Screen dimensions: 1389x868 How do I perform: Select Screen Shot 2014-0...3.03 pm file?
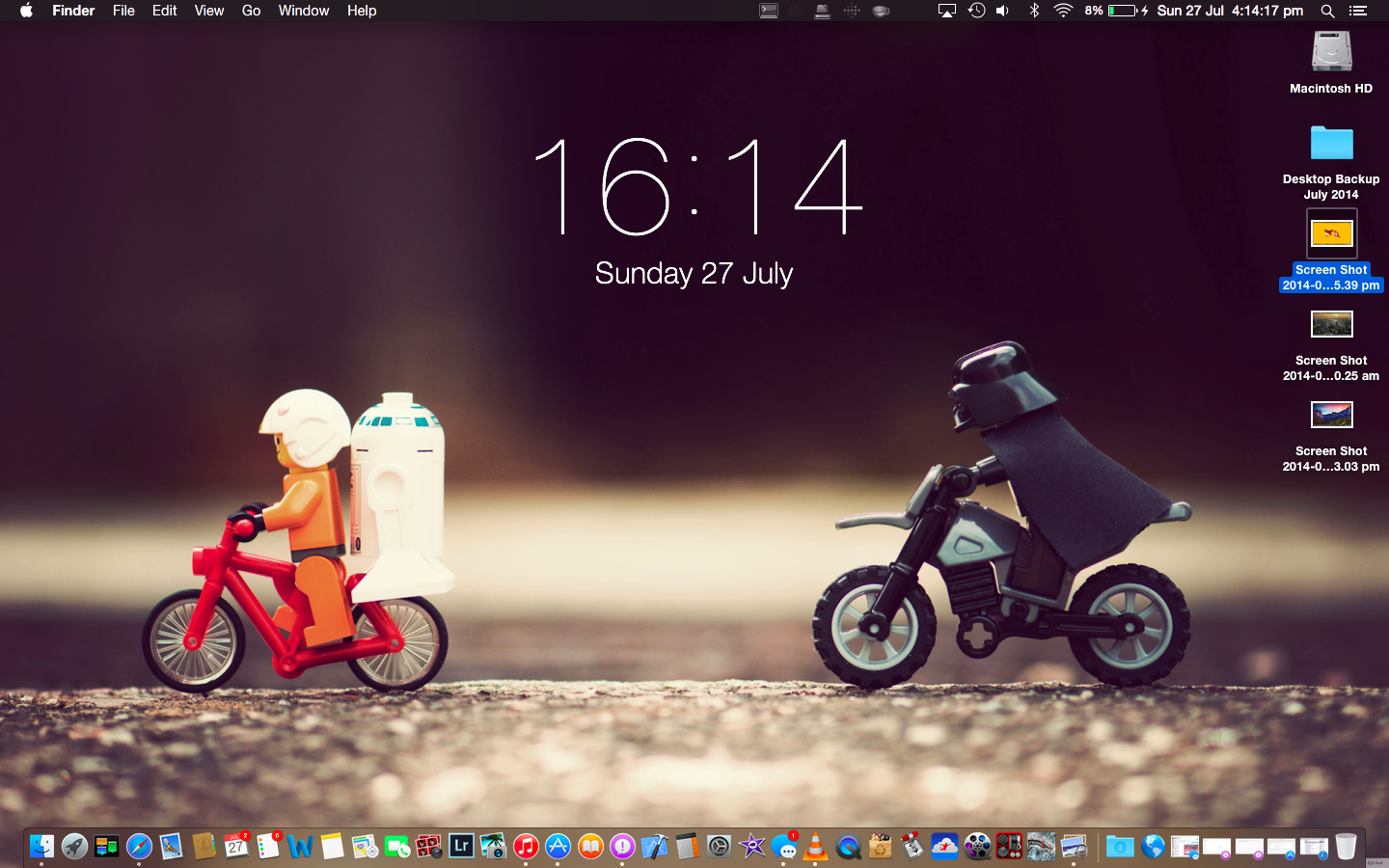(1331, 415)
